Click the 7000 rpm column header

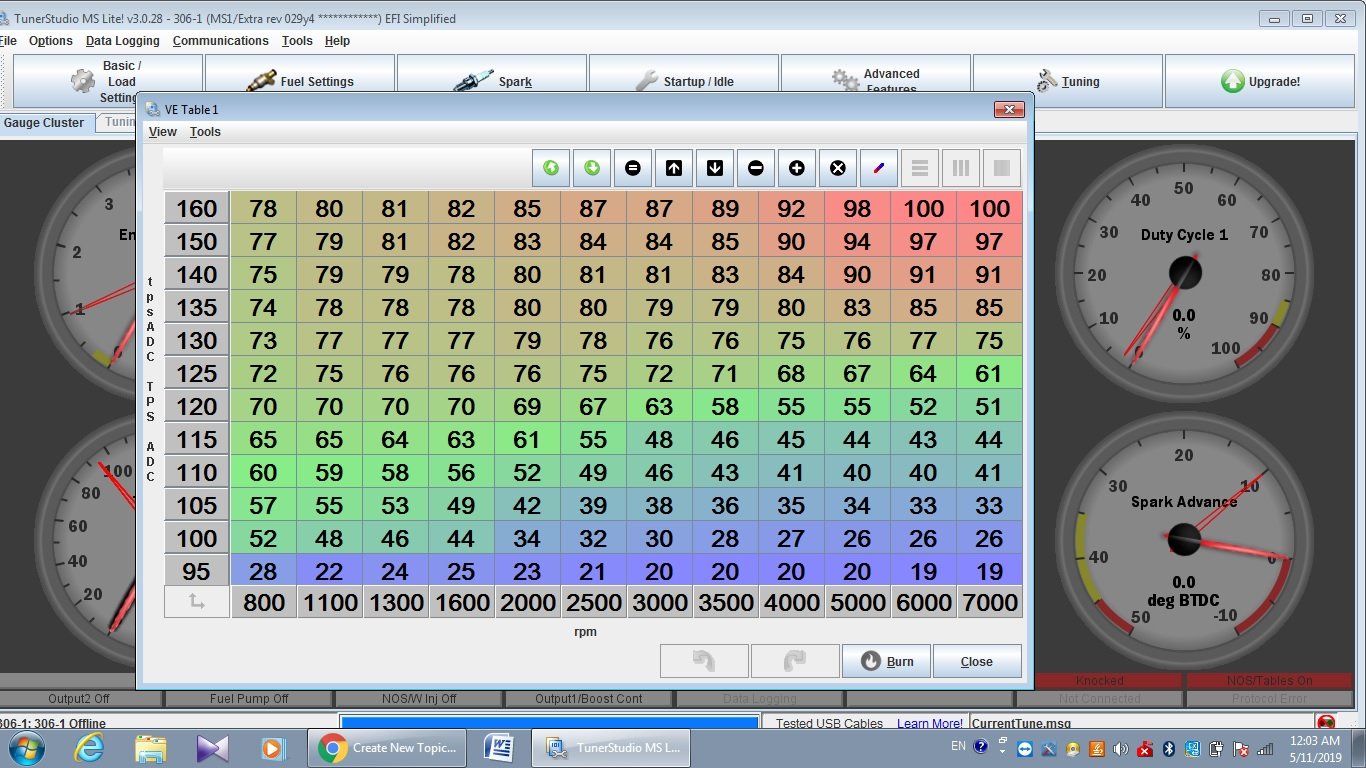(989, 602)
